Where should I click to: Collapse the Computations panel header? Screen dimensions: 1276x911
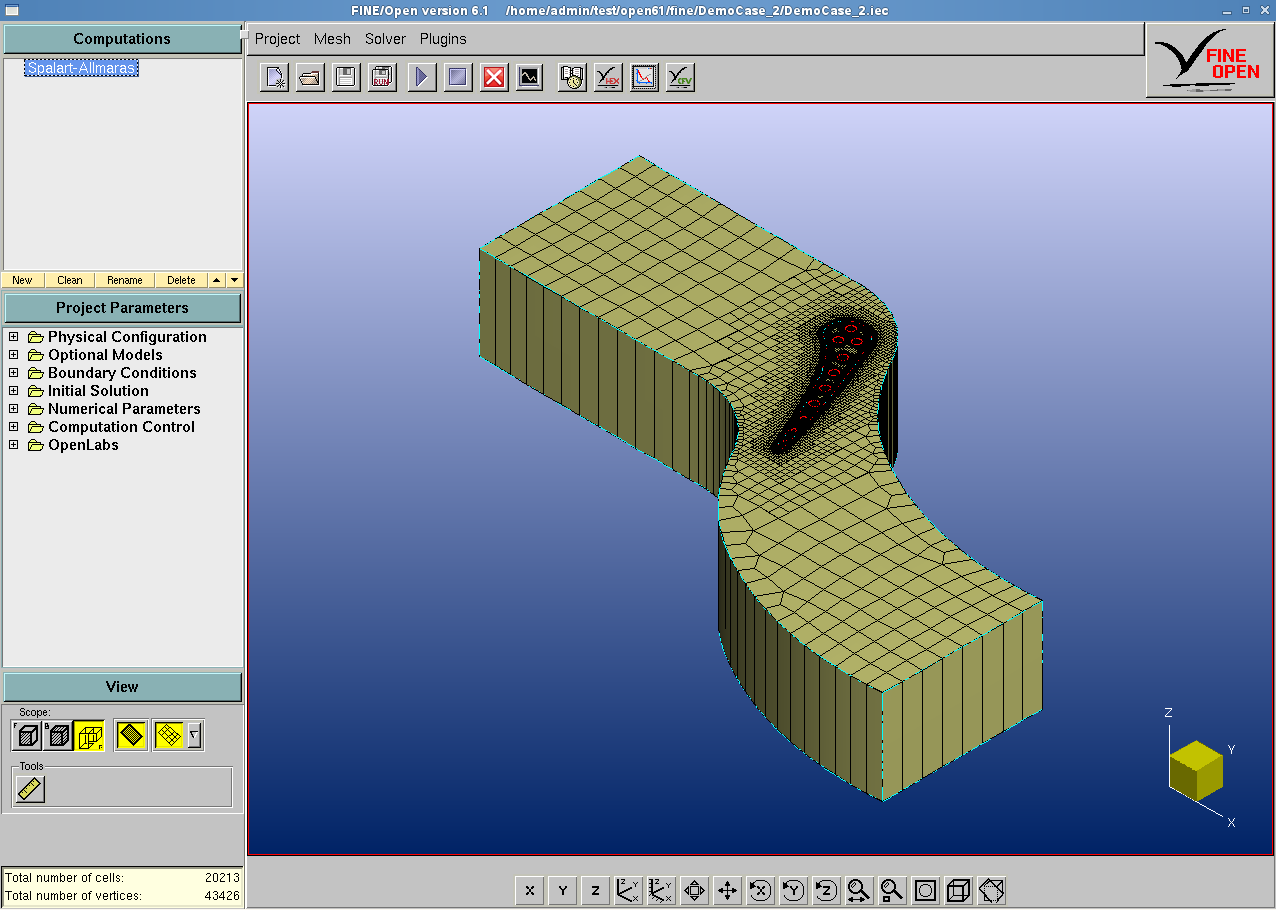click(x=122, y=39)
